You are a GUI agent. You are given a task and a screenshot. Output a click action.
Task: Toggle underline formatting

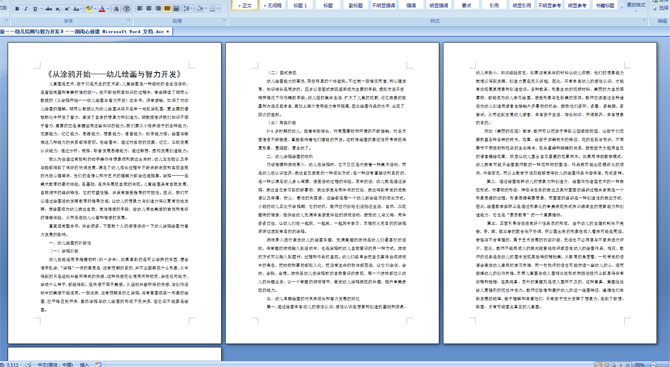(35, 9)
